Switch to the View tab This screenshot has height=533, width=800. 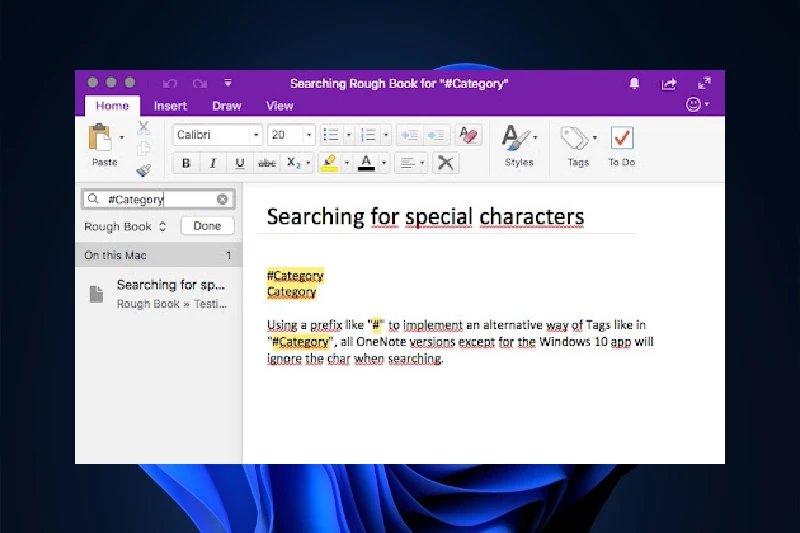tap(280, 106)
